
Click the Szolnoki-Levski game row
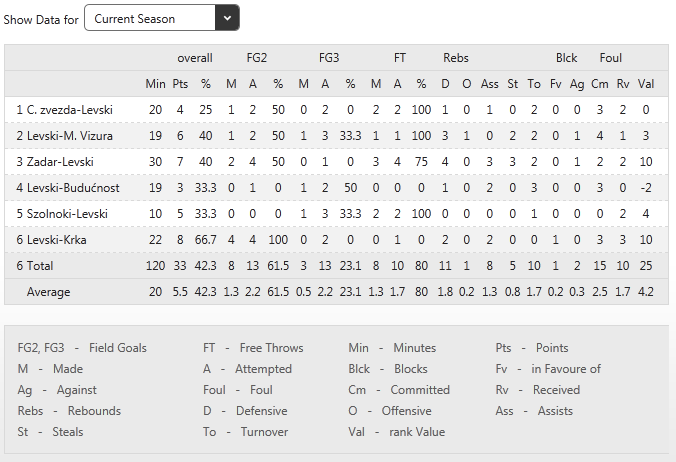click(336, 214)
